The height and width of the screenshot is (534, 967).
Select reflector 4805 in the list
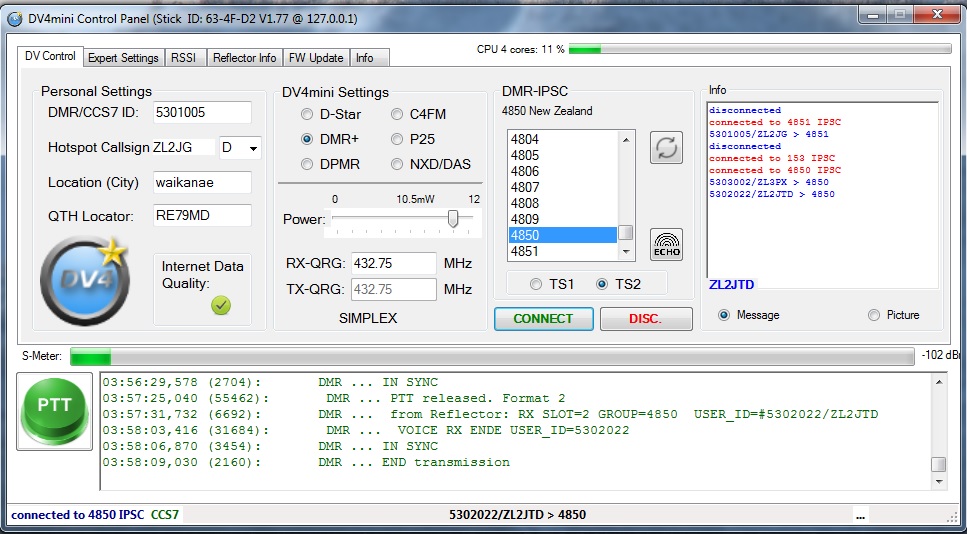tap(562, 155)
